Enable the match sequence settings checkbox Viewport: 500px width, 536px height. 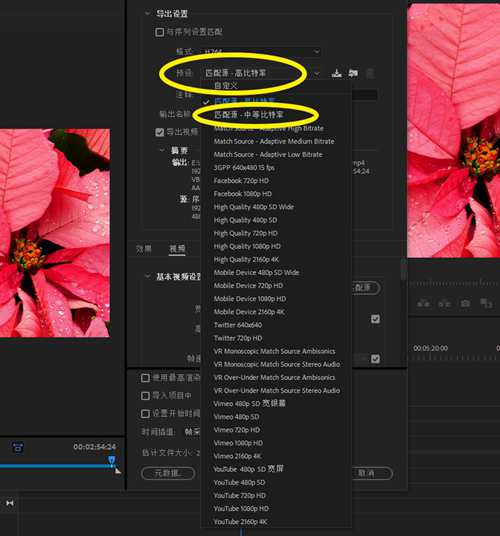click(159, 32)
